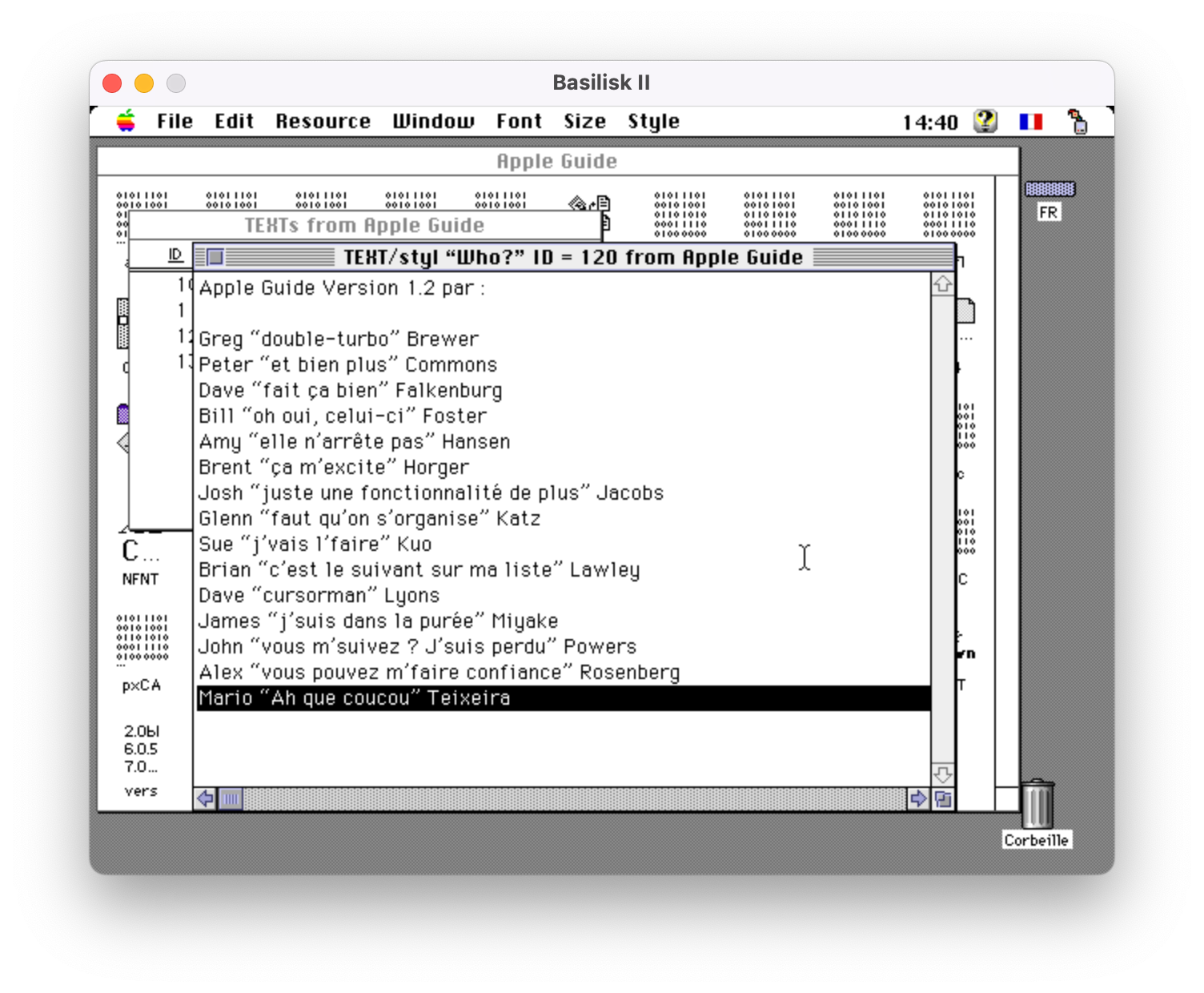Click the horizontal scrollbar thumb in TEXT window

[231, 798]
